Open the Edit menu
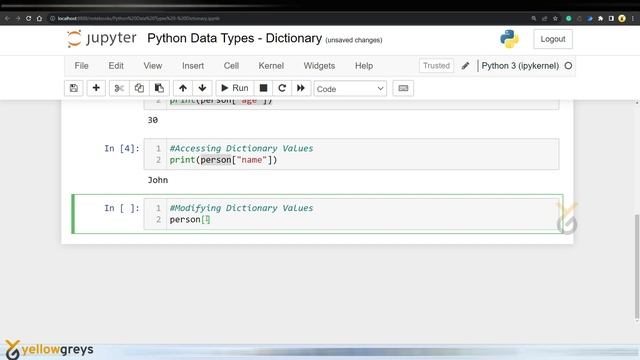Screen dimensions: 640x360 [x=116, y=66]
